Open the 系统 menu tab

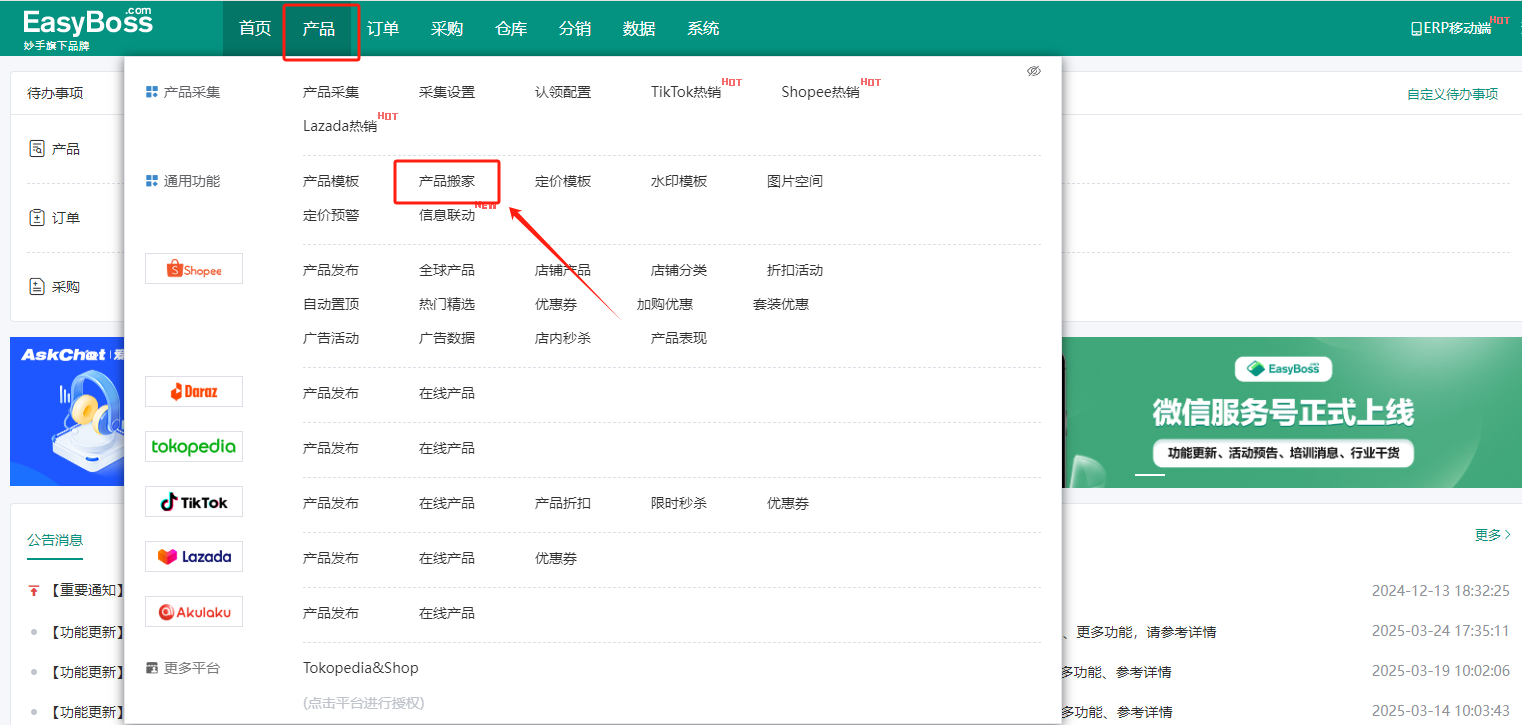[703, 29]
